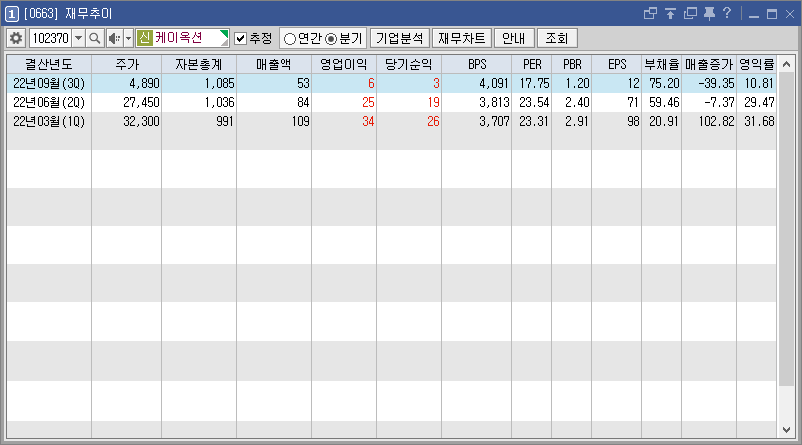Click the PER column header
Viewport: 802px width, 445px height.
pos(531,64)
